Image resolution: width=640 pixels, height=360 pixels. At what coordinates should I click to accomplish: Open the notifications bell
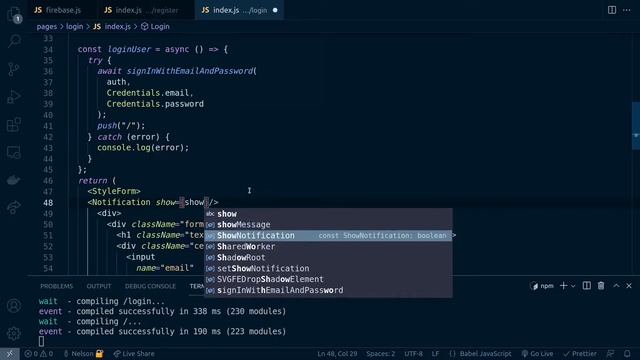tap(627, 353)
